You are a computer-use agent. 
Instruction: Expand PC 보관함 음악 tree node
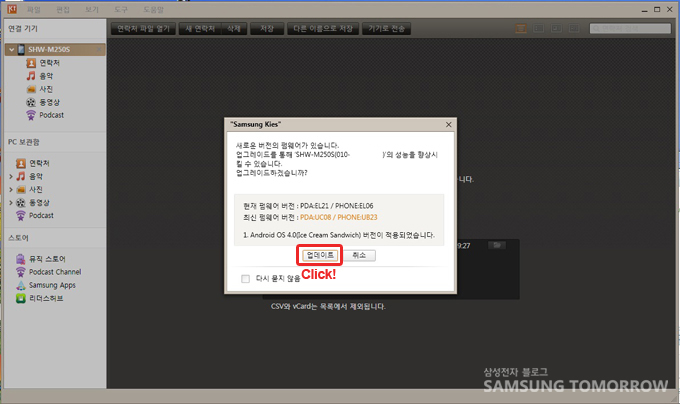11,176
